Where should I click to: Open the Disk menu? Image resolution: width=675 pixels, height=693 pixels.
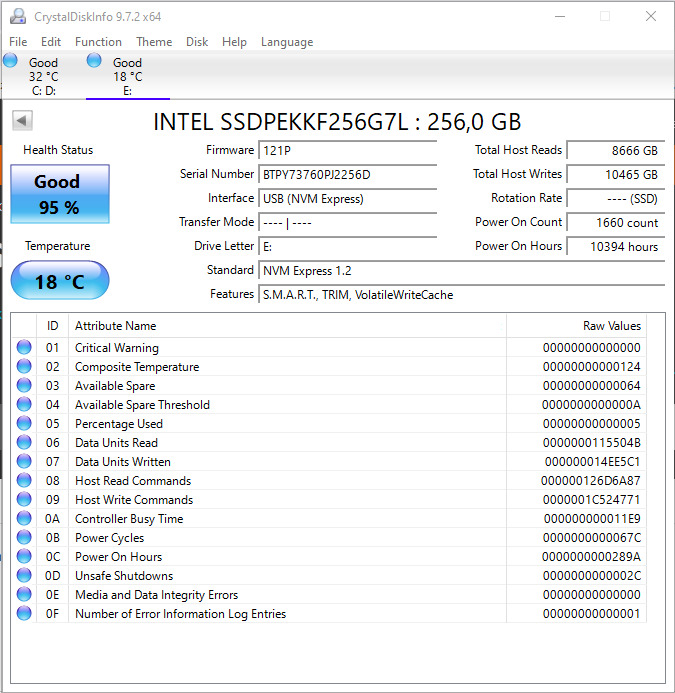197,42
